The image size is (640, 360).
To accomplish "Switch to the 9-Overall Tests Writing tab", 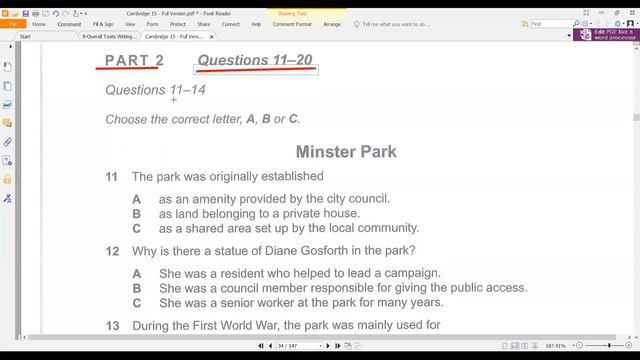I will click(x=109, y=36).
